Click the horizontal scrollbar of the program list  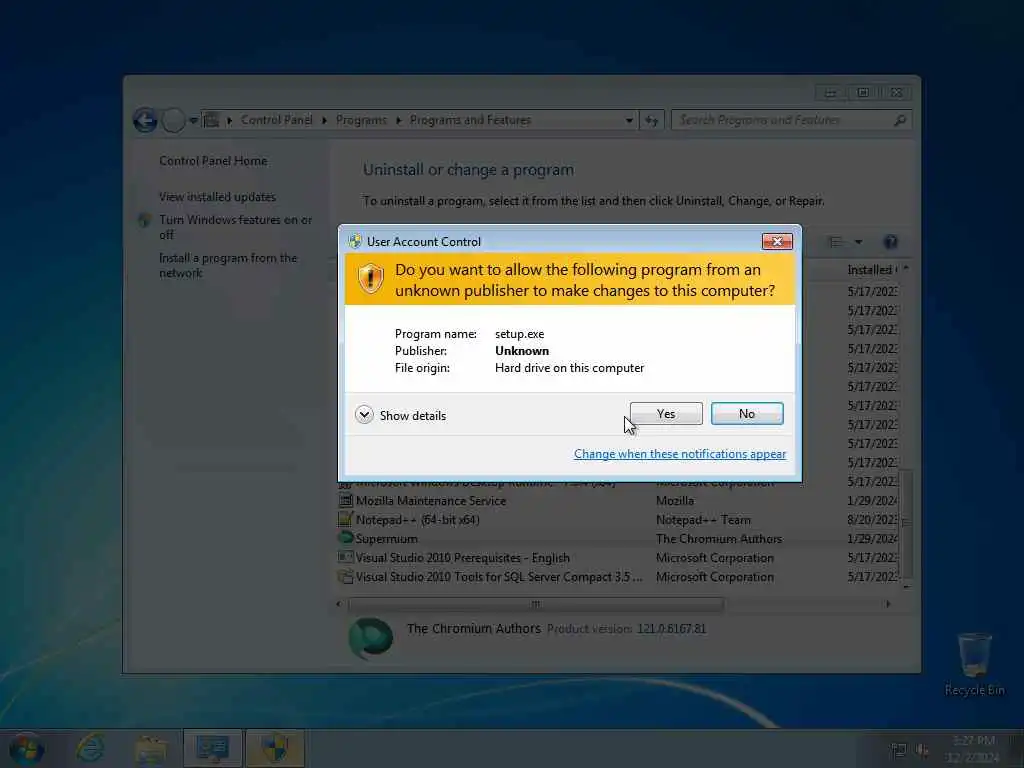coord(536,604)
